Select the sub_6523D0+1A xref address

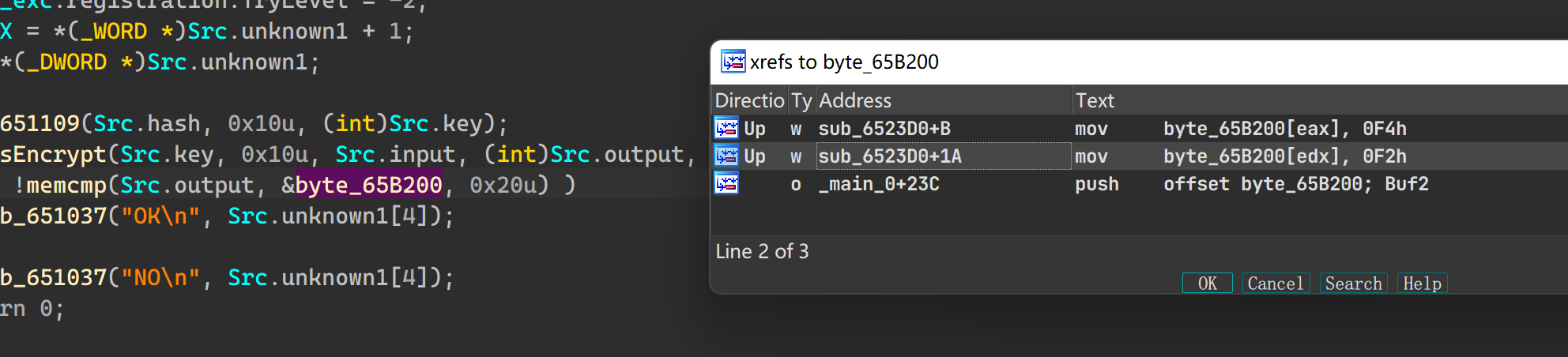click(x=890, y=156)
